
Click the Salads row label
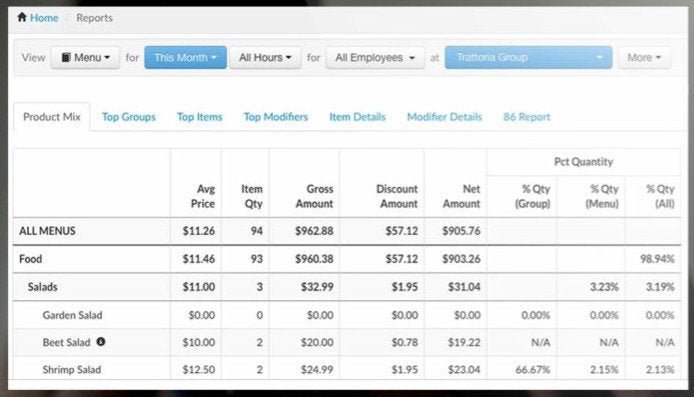click(42, 287)
